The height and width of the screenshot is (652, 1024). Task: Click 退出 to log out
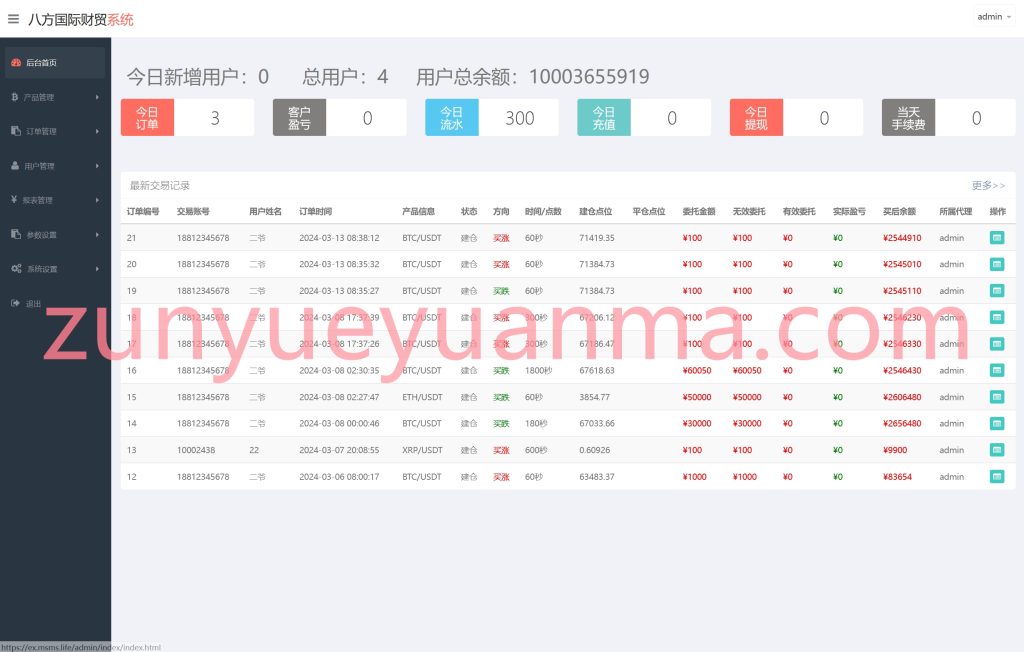56,303
